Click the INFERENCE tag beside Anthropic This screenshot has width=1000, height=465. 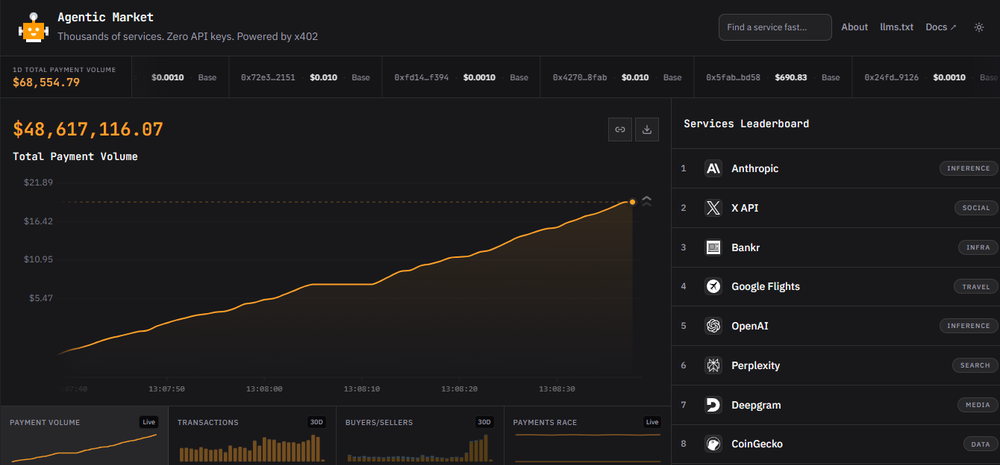[968, 168]
